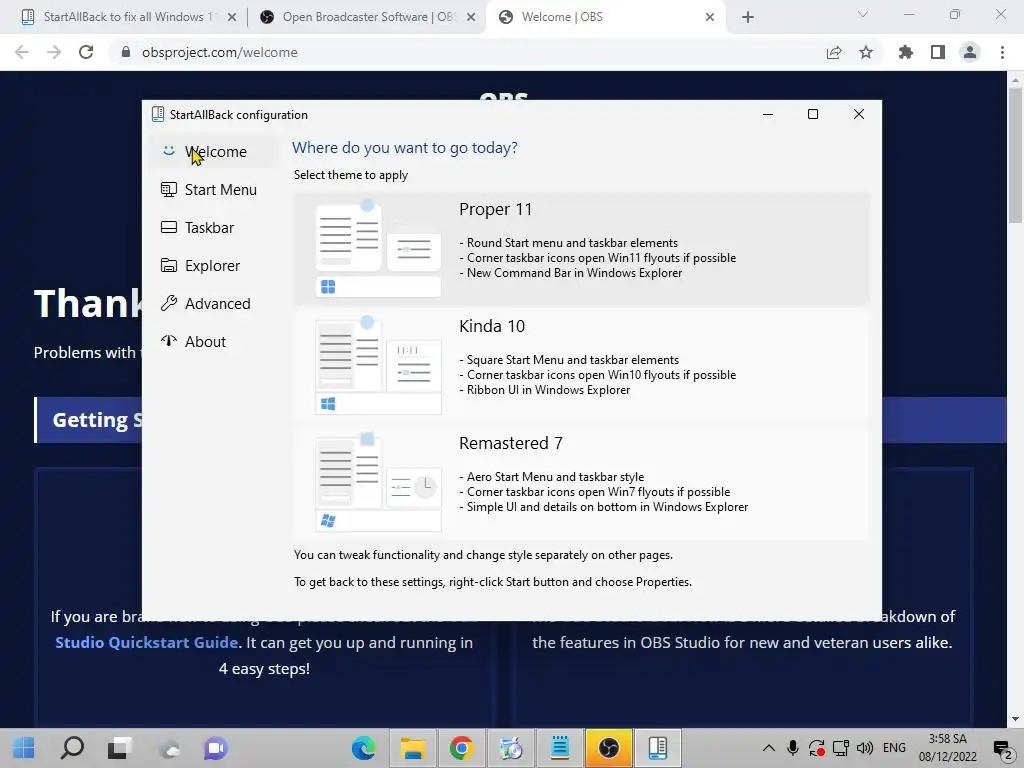Close the StartAllBack browser tab
1024x768 pixels.
(232, 17)
